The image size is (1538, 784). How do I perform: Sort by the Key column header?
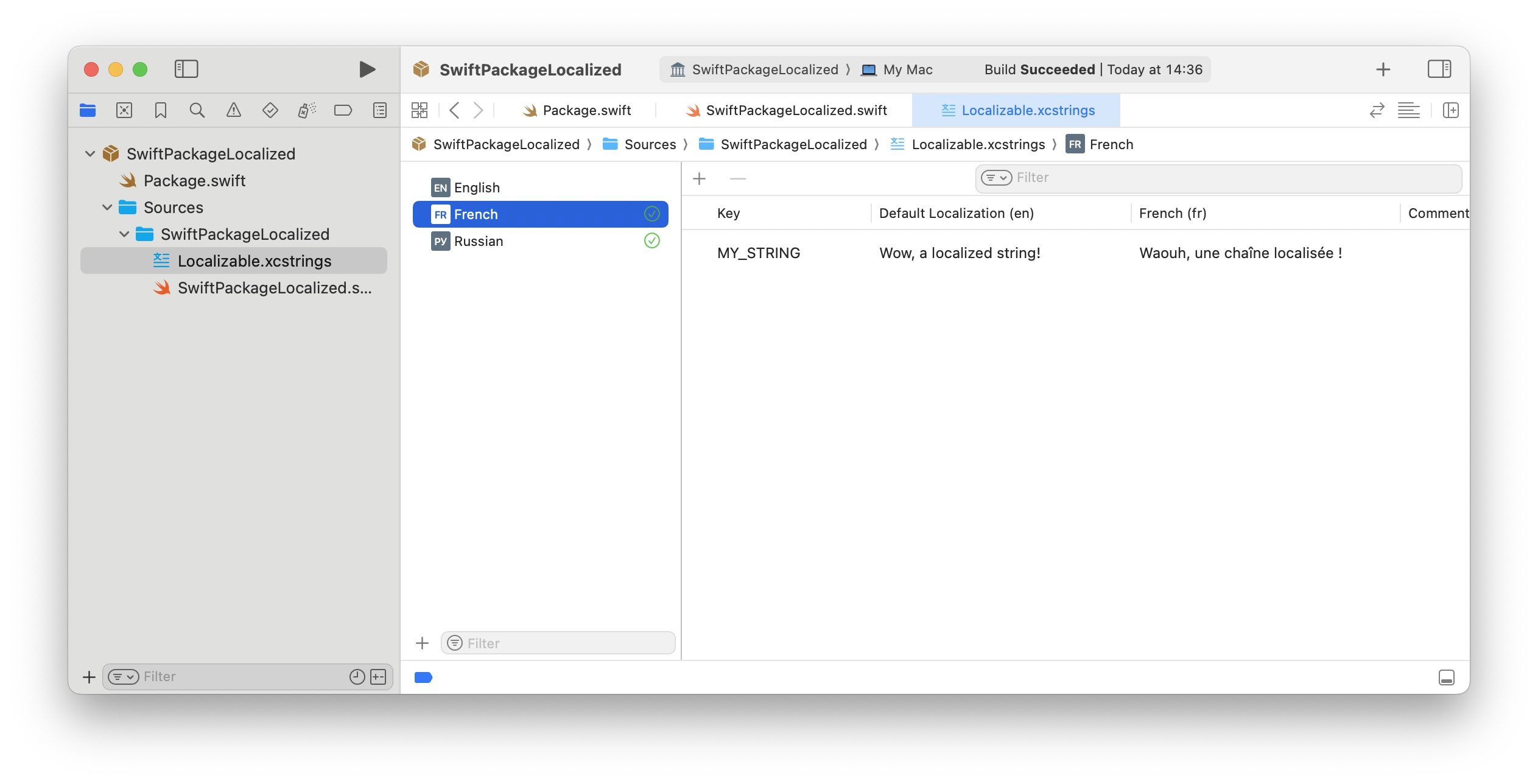[728, 213]
